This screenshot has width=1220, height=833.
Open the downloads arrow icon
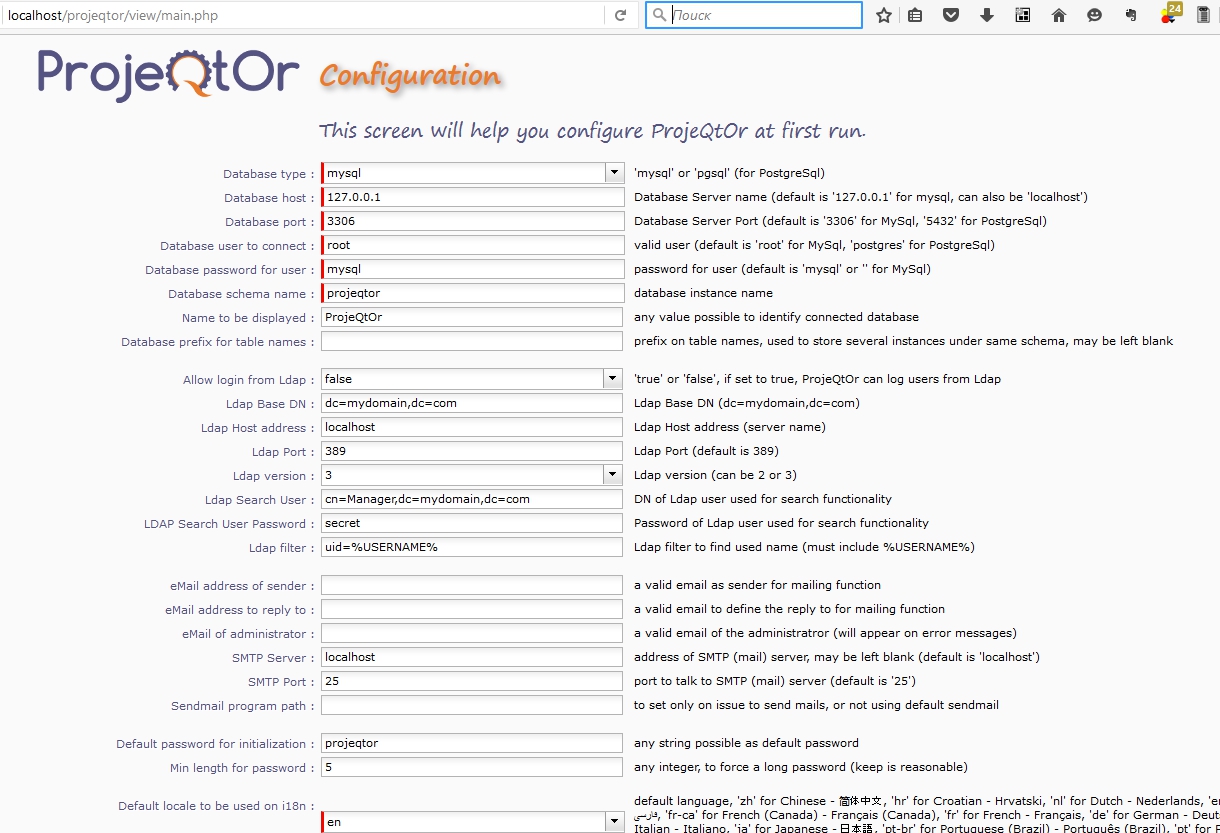click(987, 15)
